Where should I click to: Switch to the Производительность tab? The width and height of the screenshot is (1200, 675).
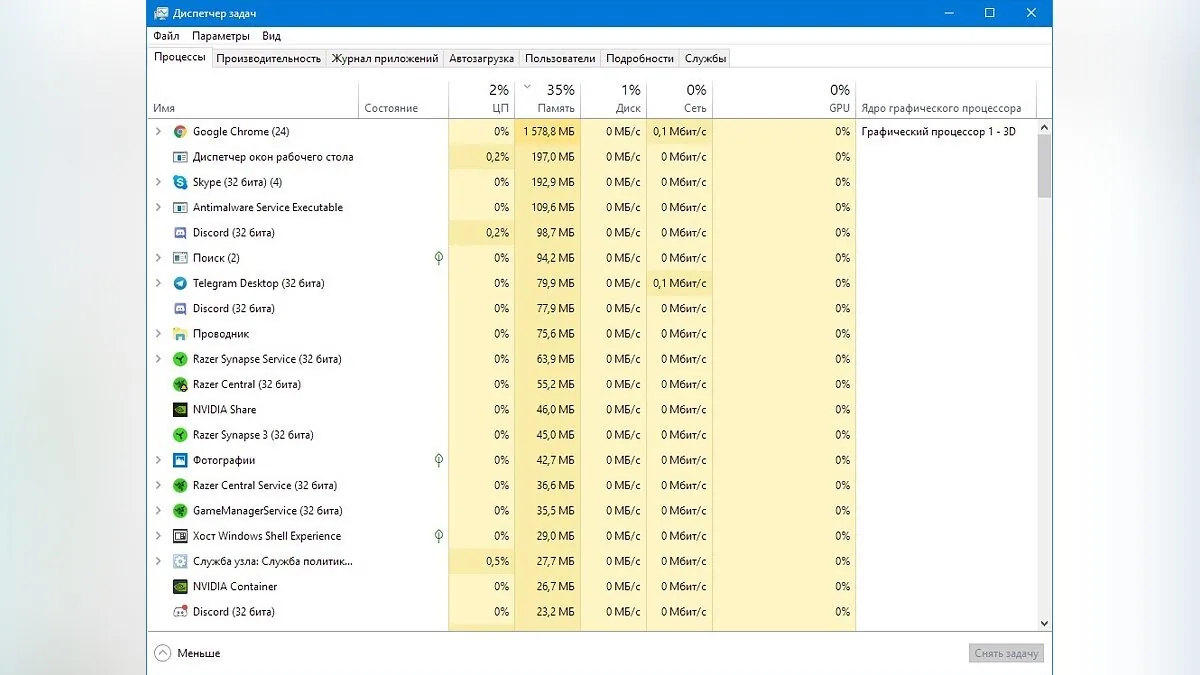point(269,58)
